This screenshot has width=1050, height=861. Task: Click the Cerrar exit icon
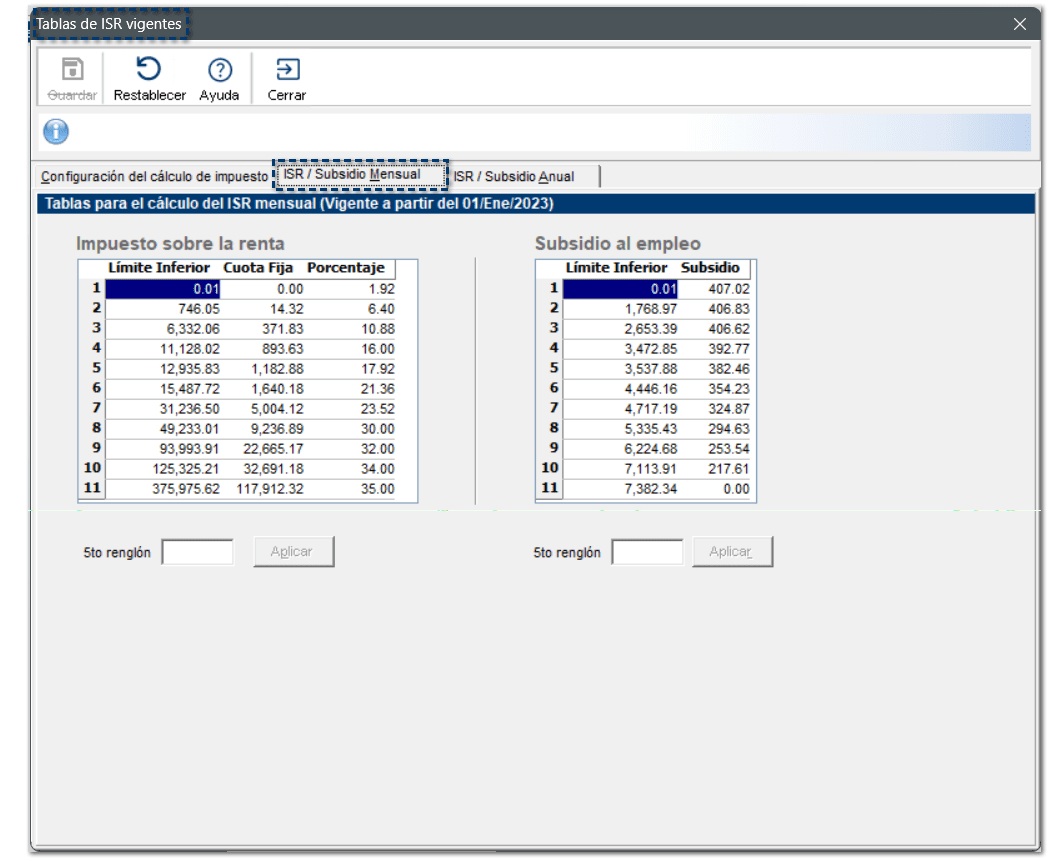click(287, 70)
